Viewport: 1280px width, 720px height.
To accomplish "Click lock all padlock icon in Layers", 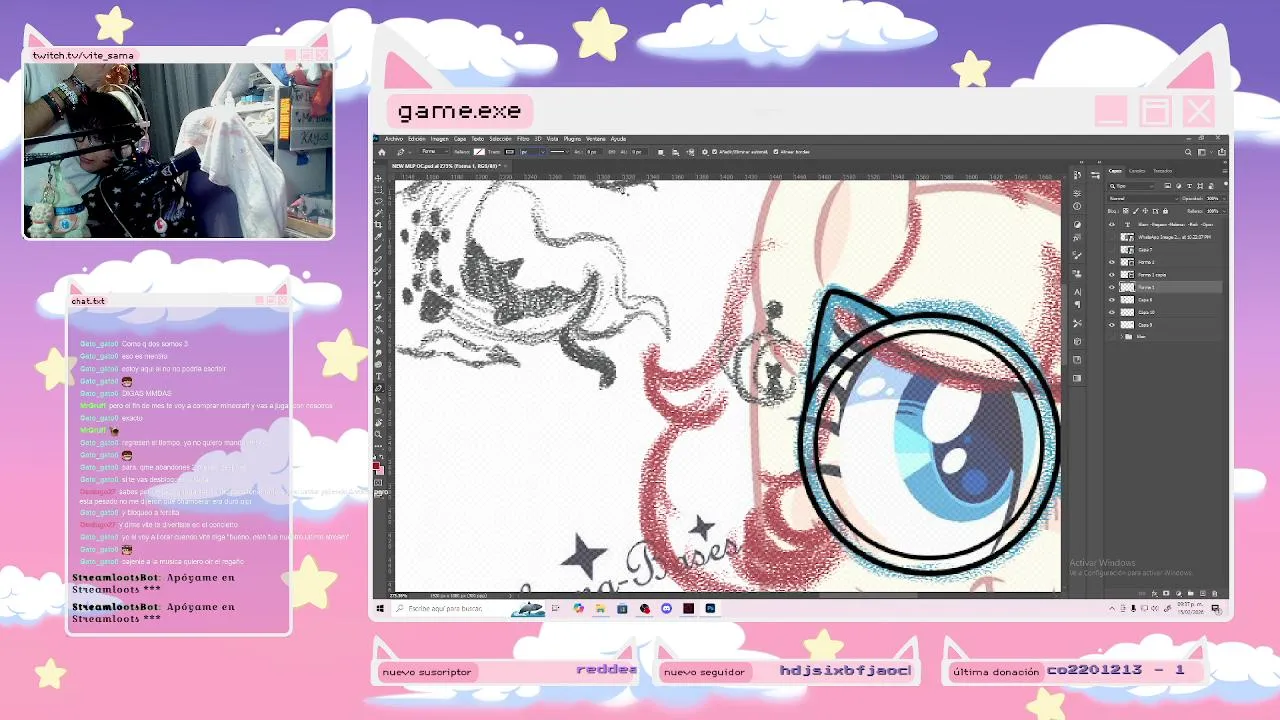I will pyautogui.click(x=1165, y=211).
